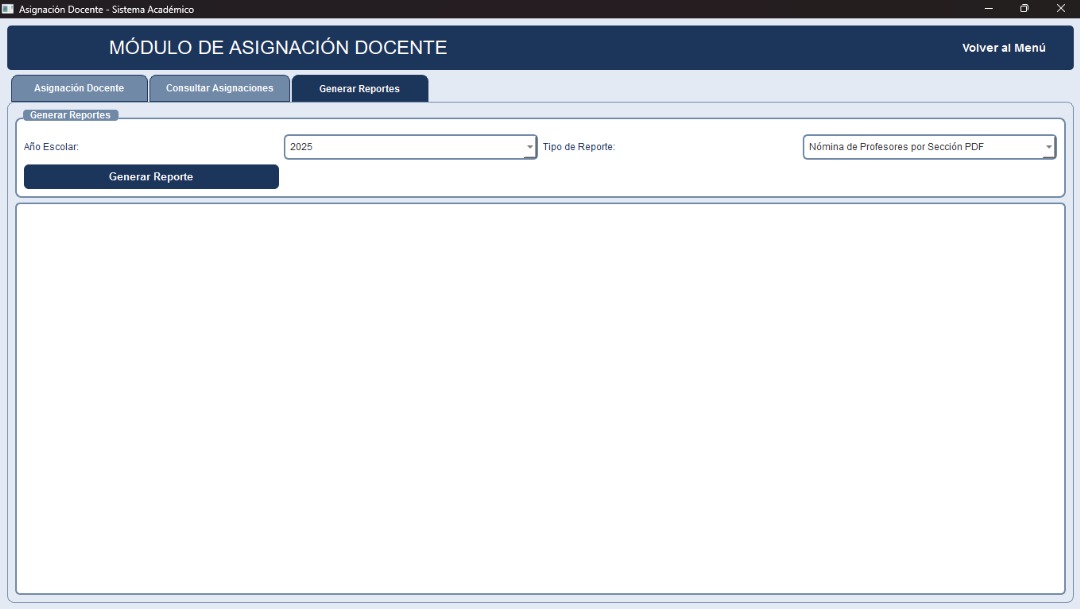The width and height of the screenshot is (1080, 609).
Task: Click the Año Escolar label
Action: coord(51,147)
